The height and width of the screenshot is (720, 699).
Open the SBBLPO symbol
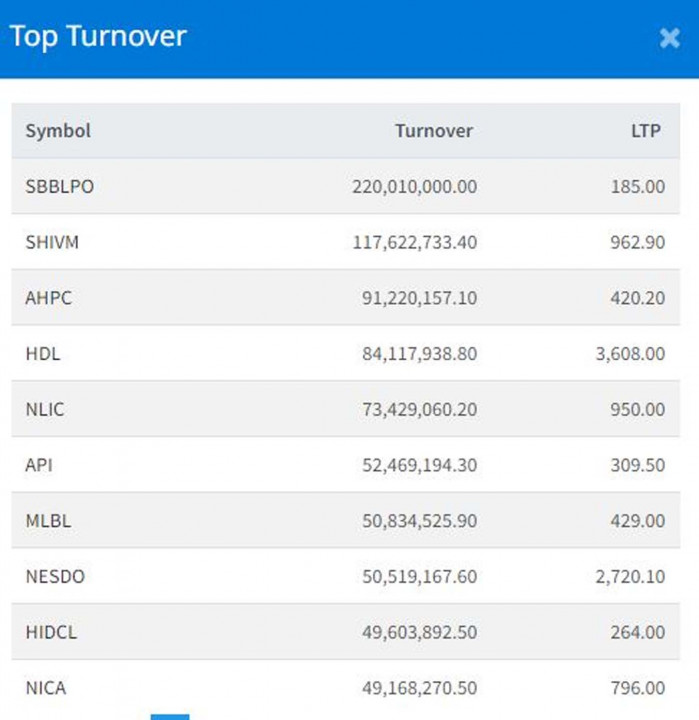[x=60, y=186]
